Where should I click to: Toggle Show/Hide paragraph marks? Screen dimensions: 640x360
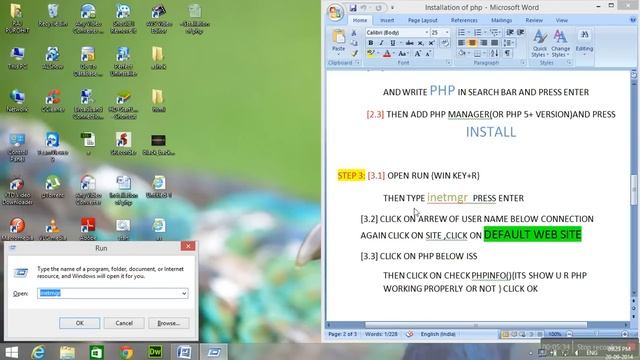(507, 53)
